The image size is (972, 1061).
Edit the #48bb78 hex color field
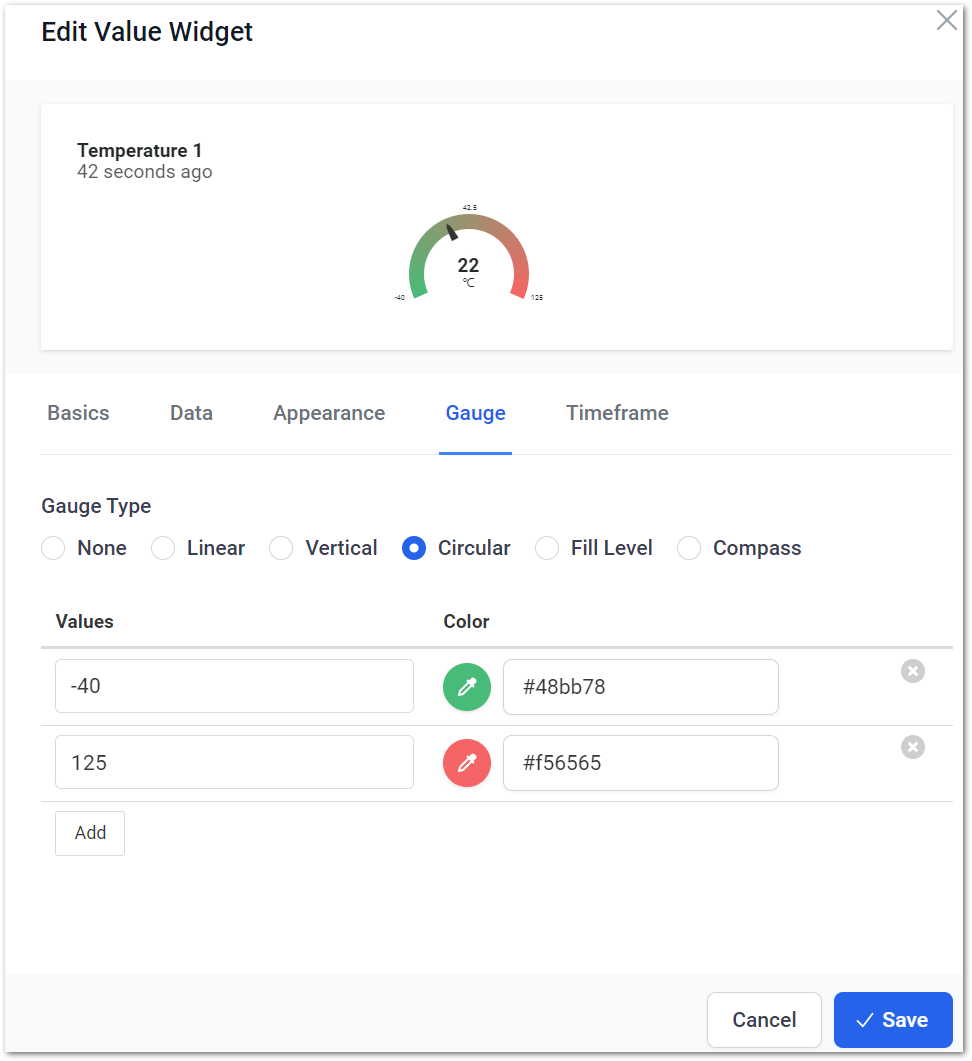click(640, 687)
